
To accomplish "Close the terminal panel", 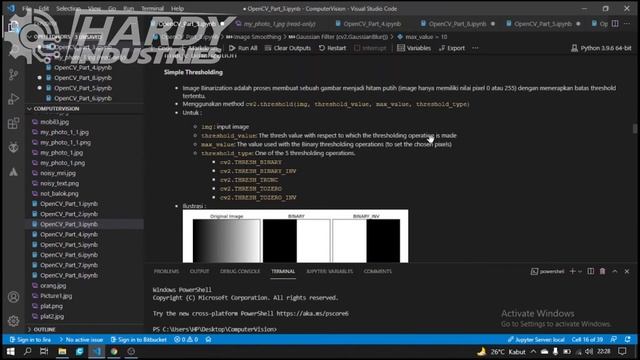I will tap(627, 271).
